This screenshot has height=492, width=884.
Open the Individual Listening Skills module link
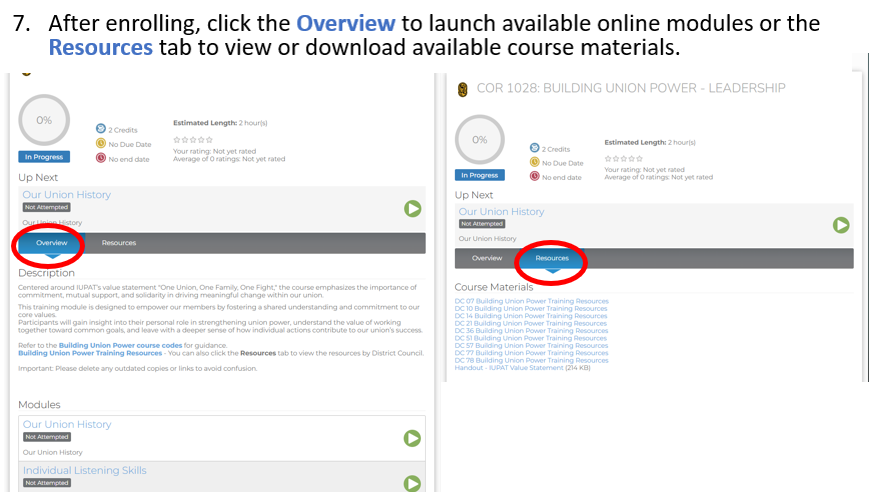tap(85, 470)
